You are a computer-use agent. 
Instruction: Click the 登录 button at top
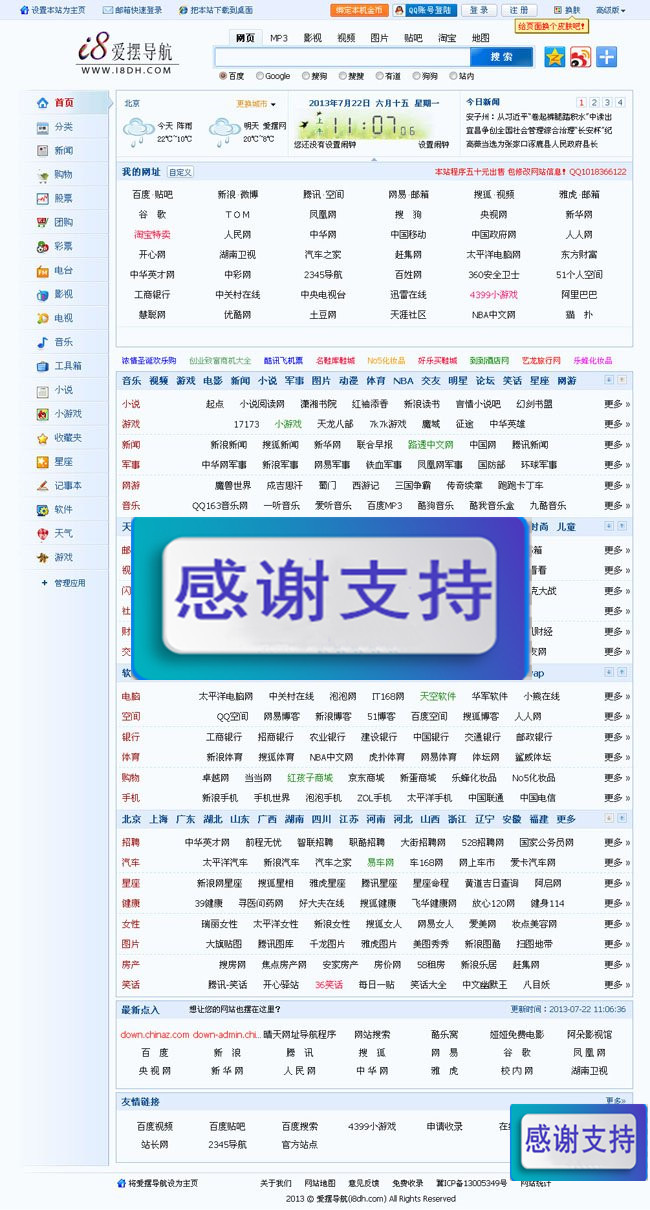coord(480,10)
